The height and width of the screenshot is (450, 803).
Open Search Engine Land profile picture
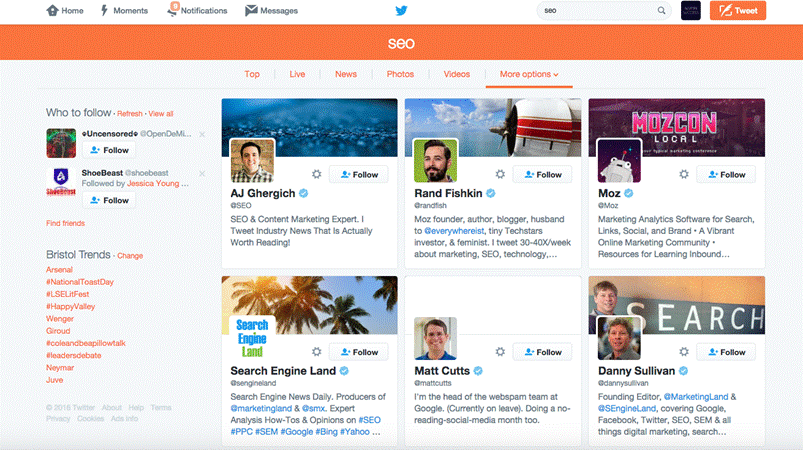[x=252, y=338]
